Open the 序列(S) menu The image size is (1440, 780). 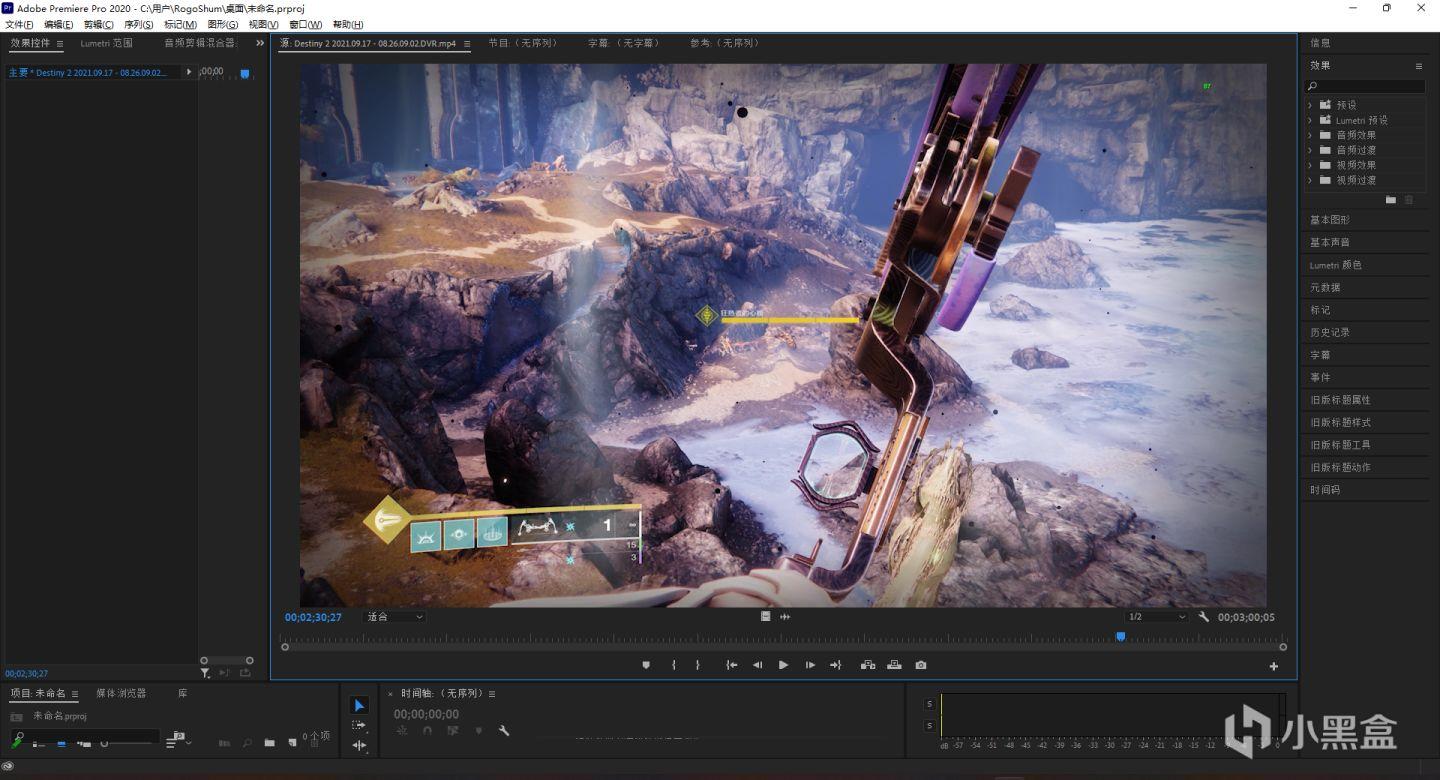click(139, 24)
